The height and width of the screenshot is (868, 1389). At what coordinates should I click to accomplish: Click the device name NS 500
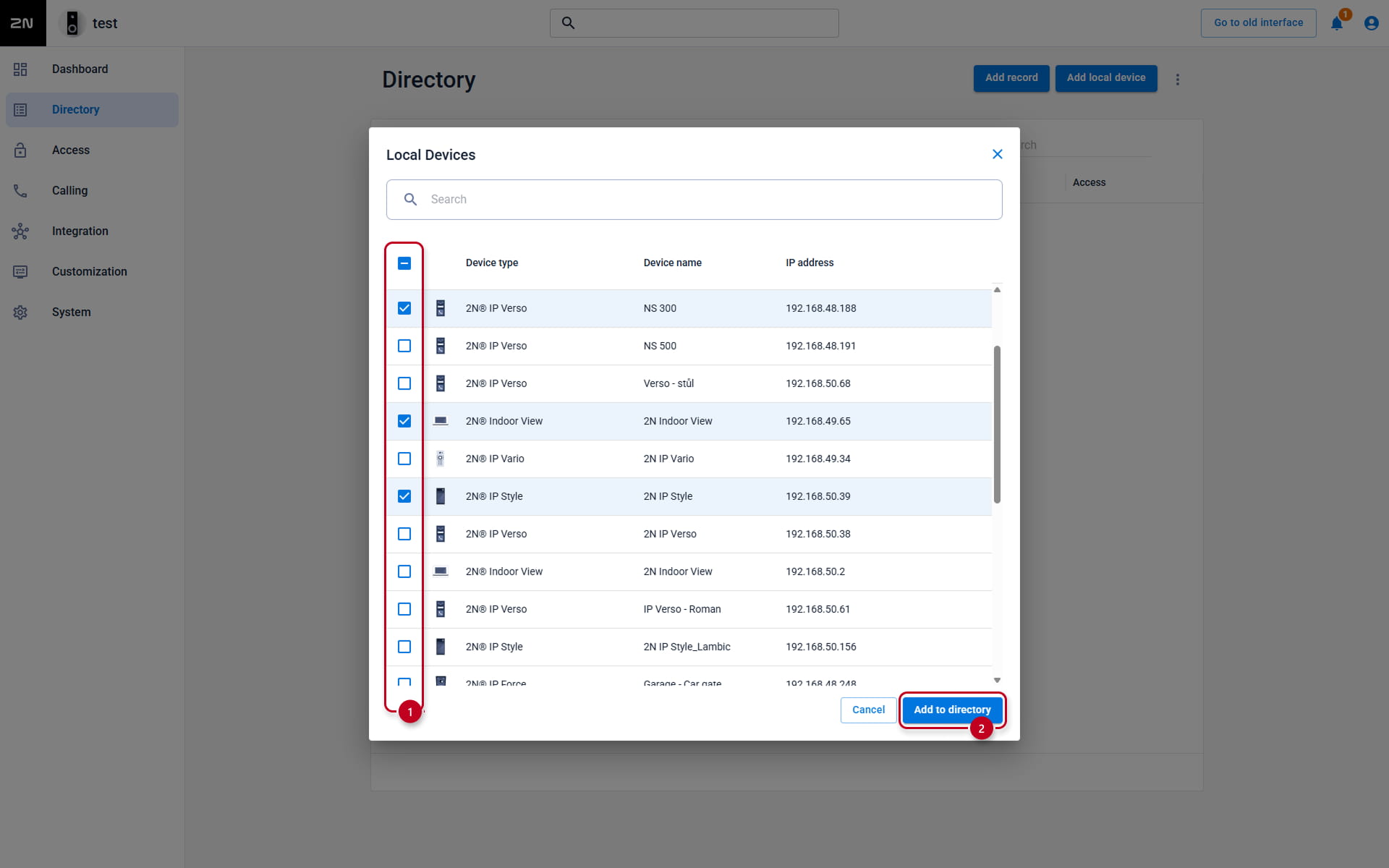pos(660,346)
